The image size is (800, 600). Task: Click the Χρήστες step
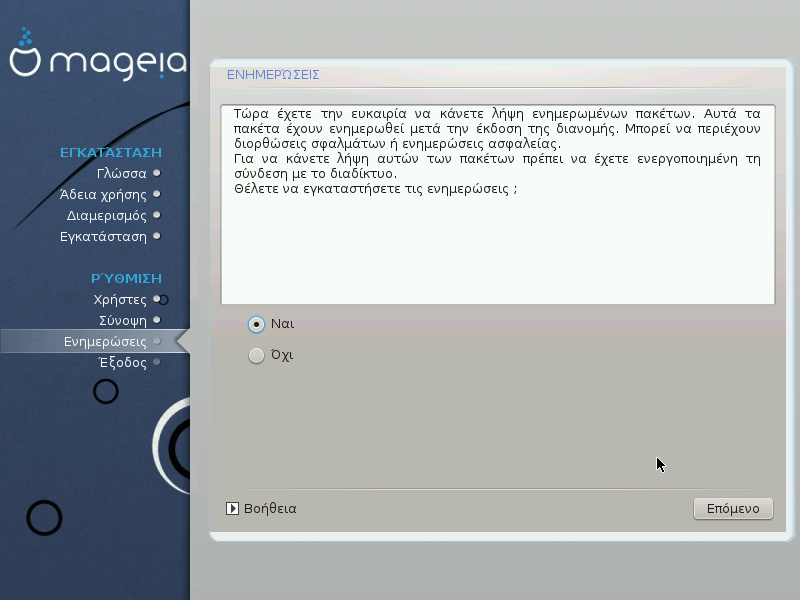tap(120, 299)
